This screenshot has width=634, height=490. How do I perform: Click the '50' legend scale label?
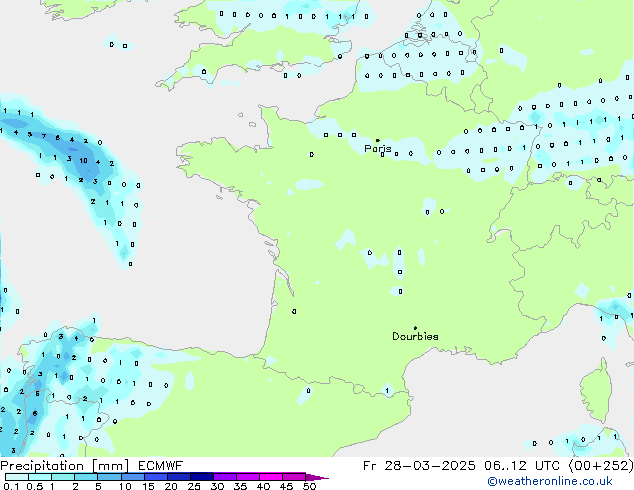(x=309, y=486)
